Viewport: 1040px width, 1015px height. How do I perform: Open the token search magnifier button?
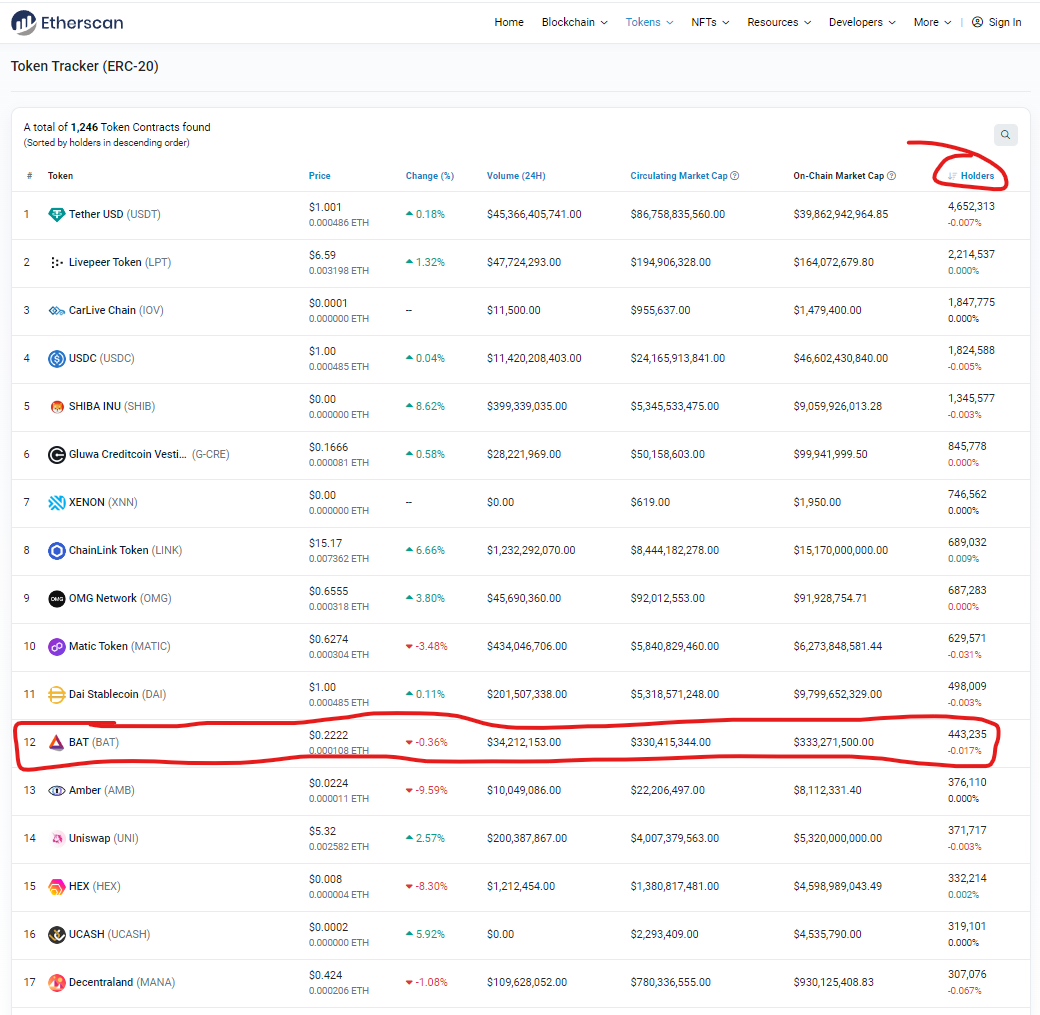click(x=1006, y=135)
